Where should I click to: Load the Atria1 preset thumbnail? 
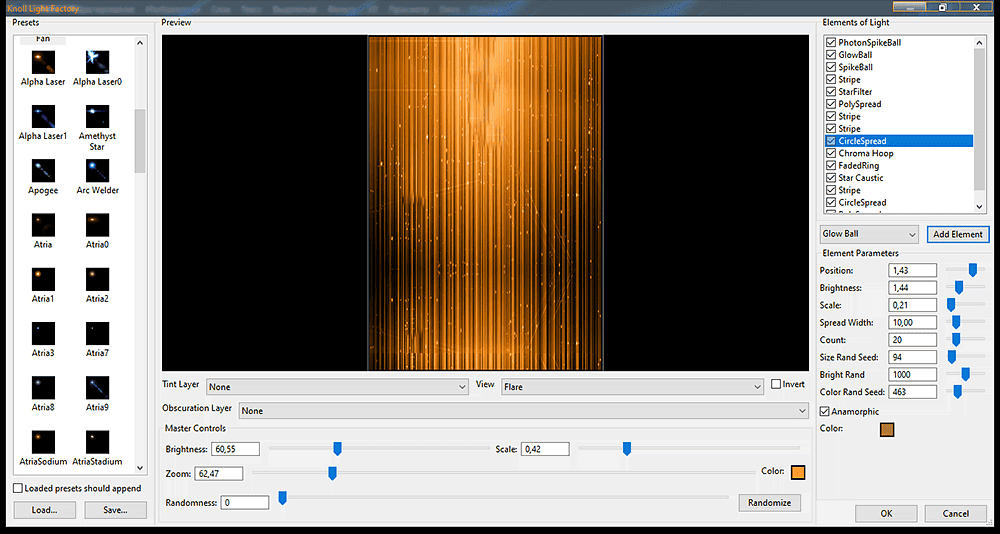(x=43, y=279)
